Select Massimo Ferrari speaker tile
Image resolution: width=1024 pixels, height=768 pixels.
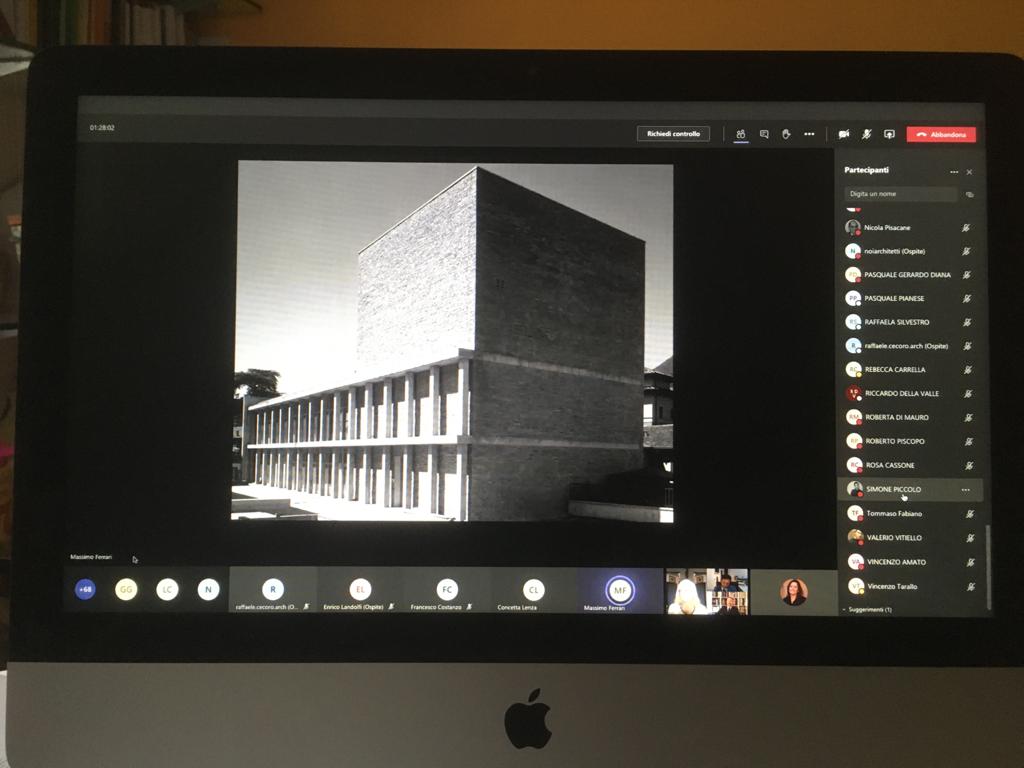point(620,590)
